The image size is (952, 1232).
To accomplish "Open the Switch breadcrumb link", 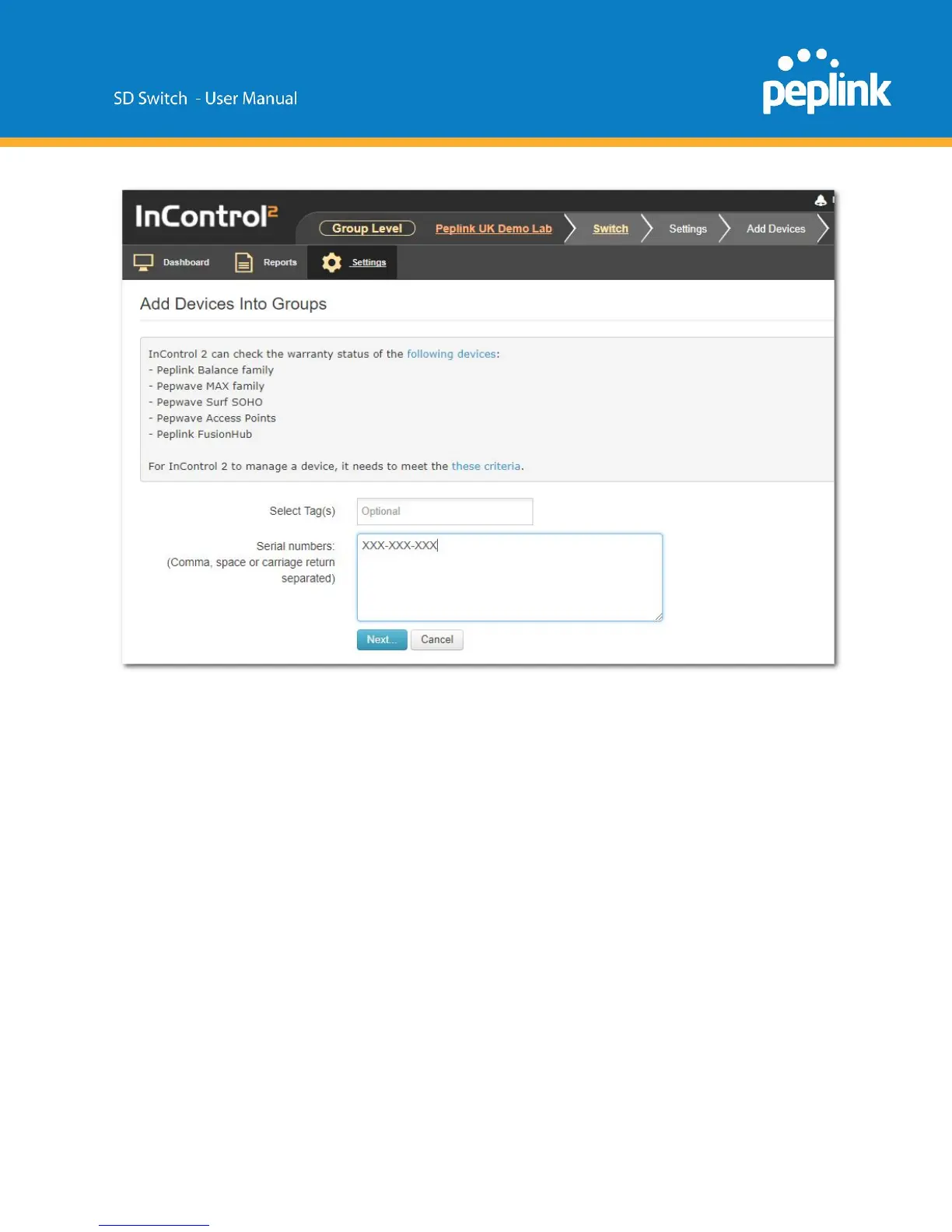I will pyautogui.click(x=611, y=229).
